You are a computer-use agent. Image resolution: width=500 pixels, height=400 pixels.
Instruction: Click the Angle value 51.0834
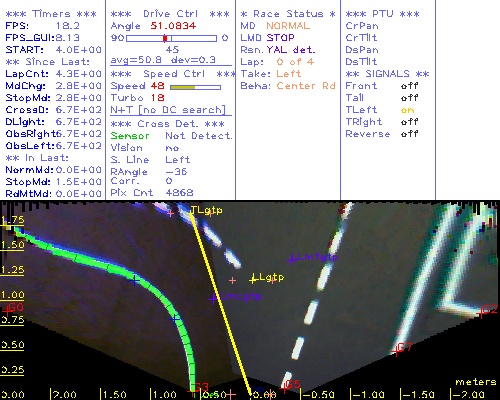click(173, 26)
